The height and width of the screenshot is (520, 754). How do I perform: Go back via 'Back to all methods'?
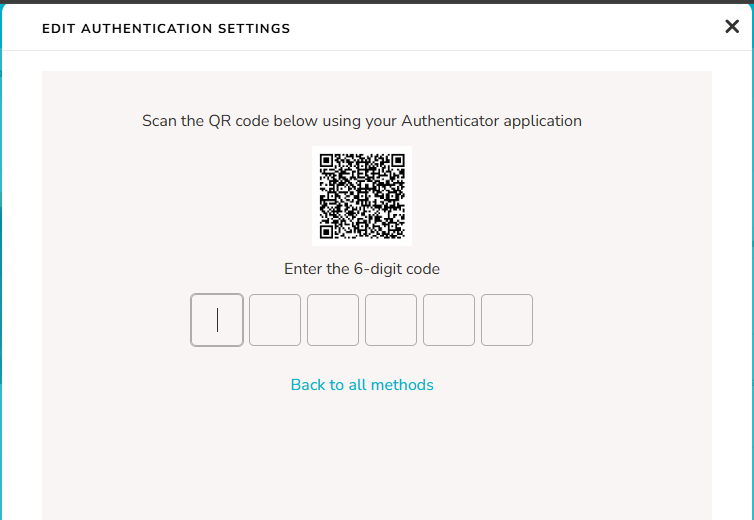pos(362,385)
